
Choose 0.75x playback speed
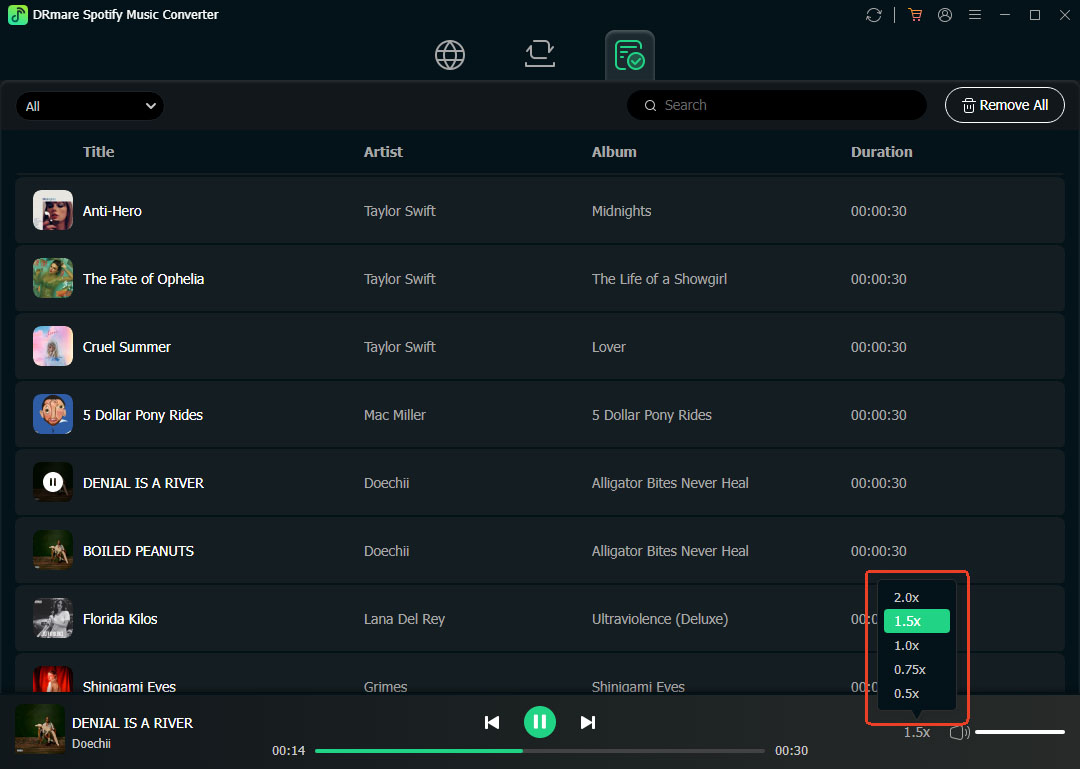click(x=917, y=670)
